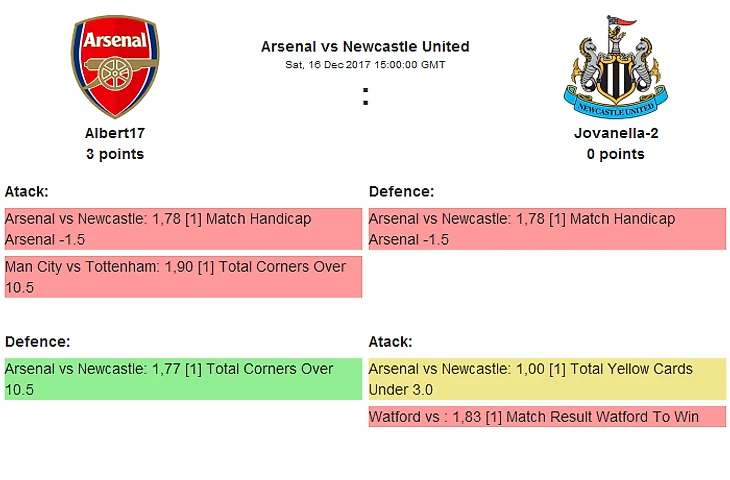This screenshot has height=480, width=730.
Task: Click the 'Atack:' heading above the yellow bet
Action: tap(390, 341)
